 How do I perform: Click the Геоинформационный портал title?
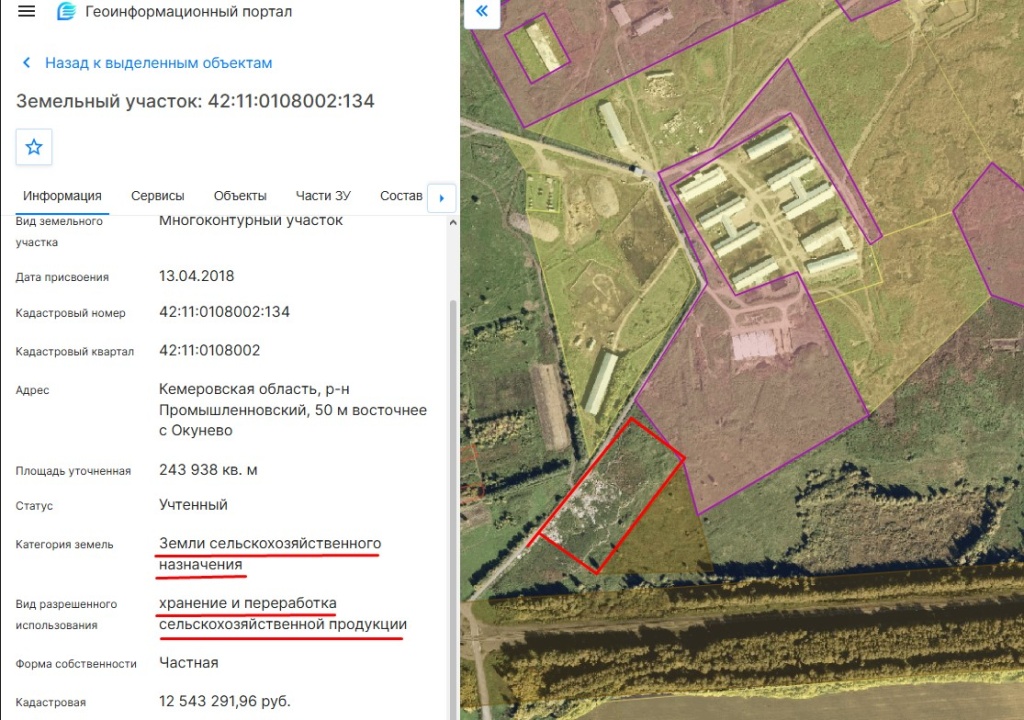pyautogui.click(x=189, y=11)
